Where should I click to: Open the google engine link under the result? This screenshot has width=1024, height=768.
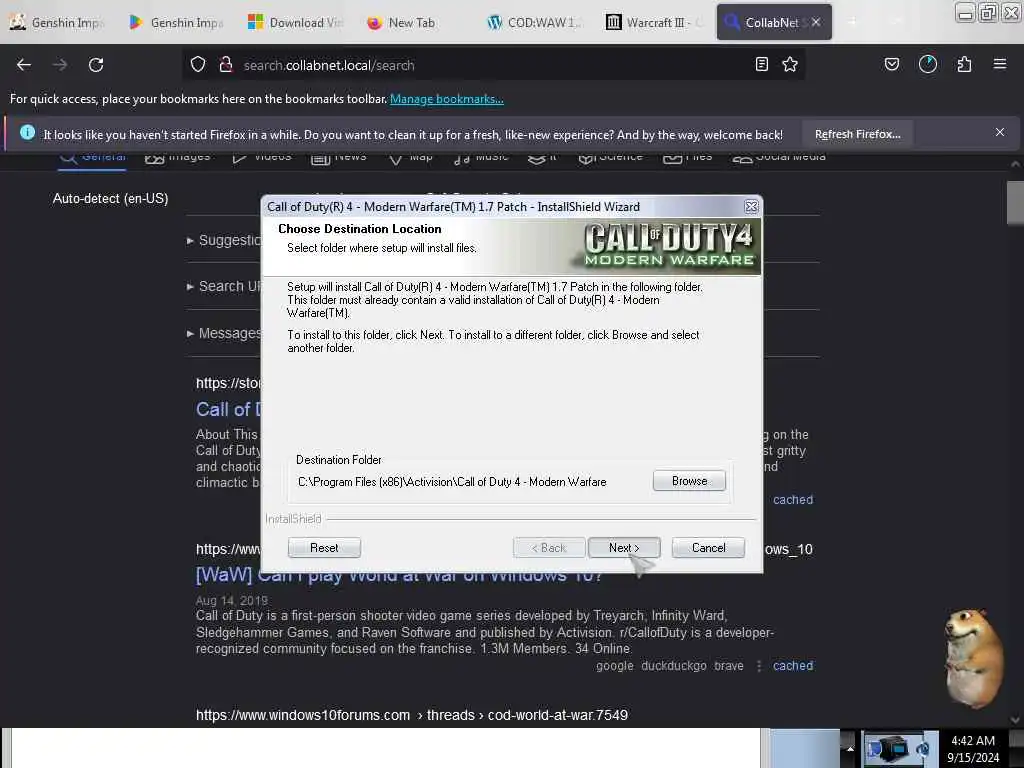[x=615, y=665]
